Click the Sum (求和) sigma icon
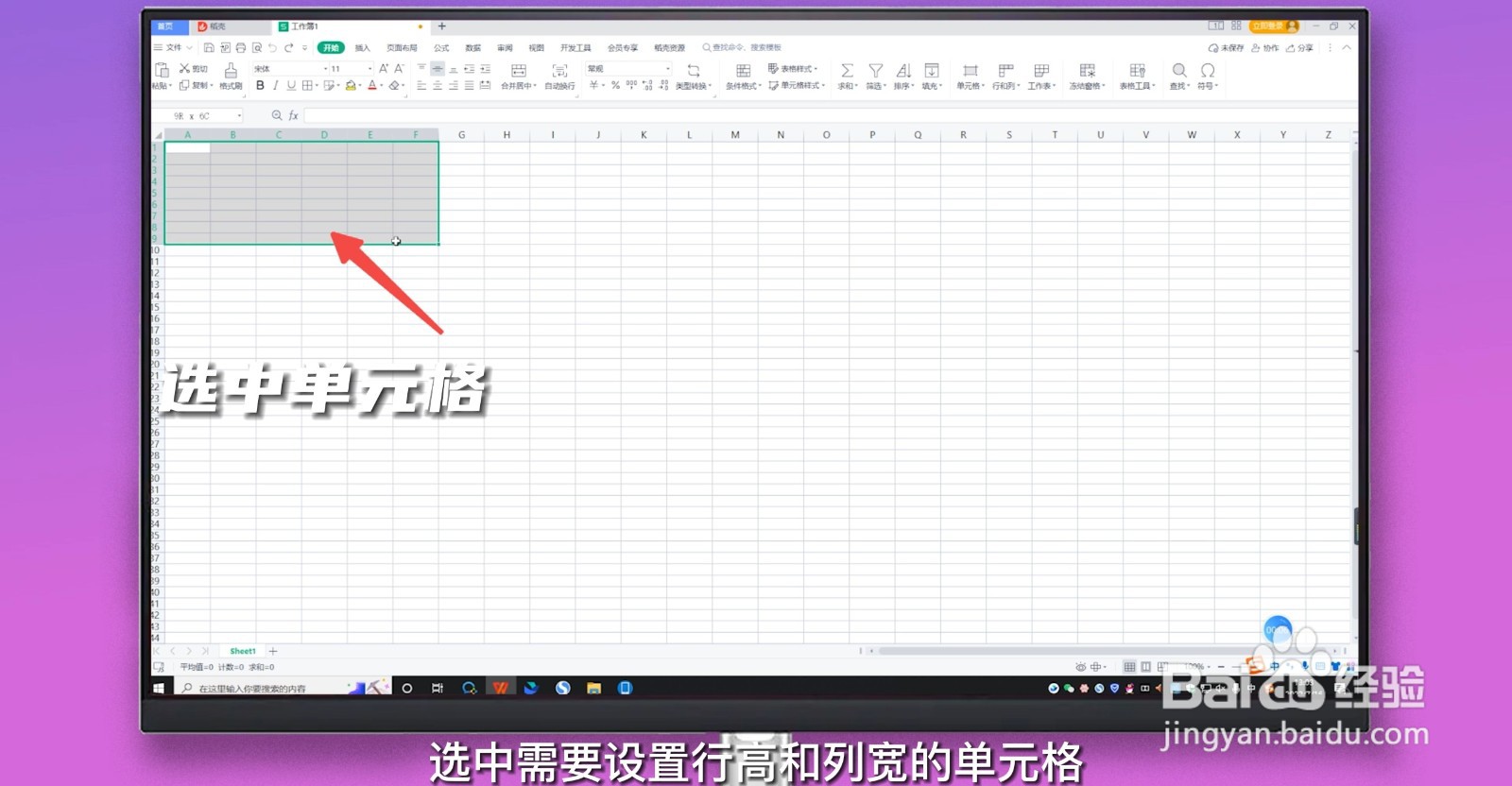The height and width of the screenshot is (786, 1512). [847, 70]
